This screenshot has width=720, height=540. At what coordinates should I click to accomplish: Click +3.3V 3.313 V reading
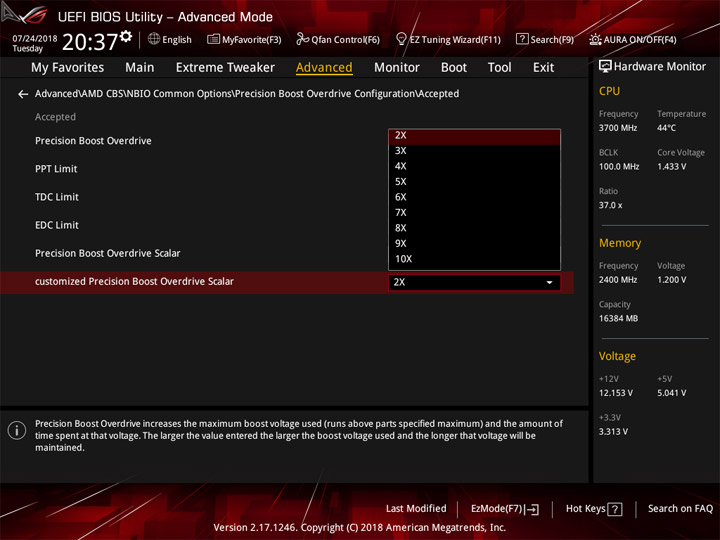pyautogui.click(x=613, y=432)
